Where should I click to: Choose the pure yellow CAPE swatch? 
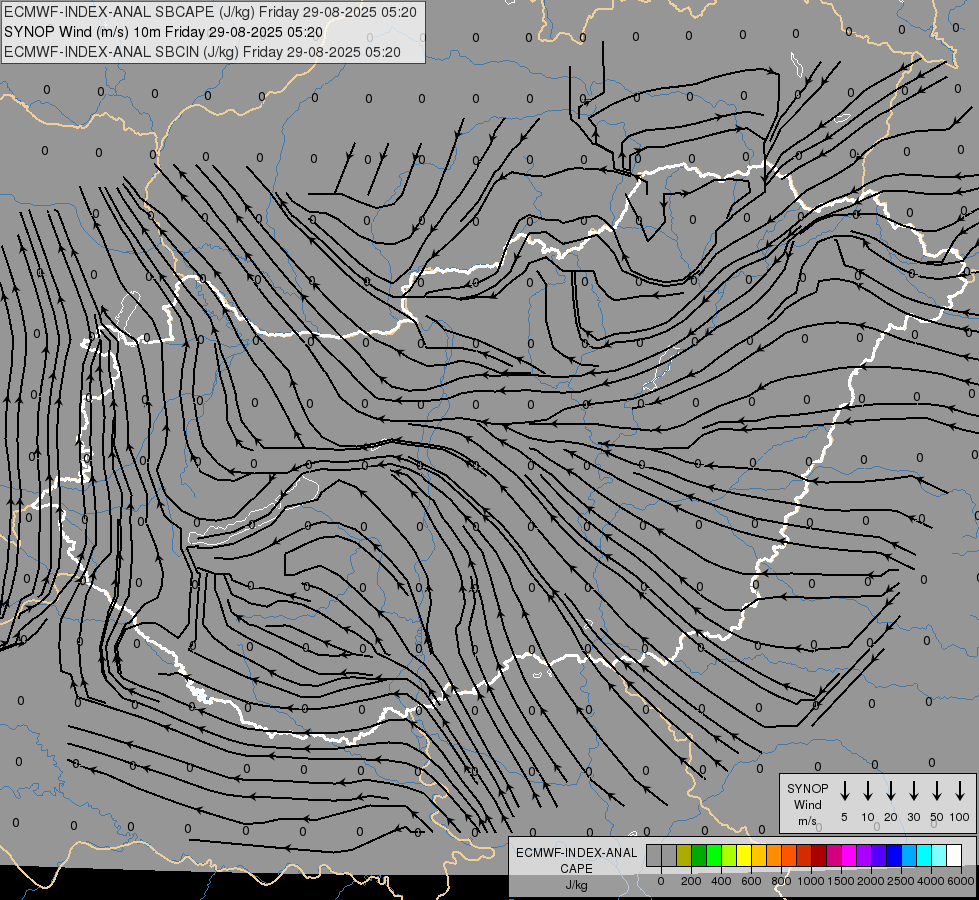744,855
